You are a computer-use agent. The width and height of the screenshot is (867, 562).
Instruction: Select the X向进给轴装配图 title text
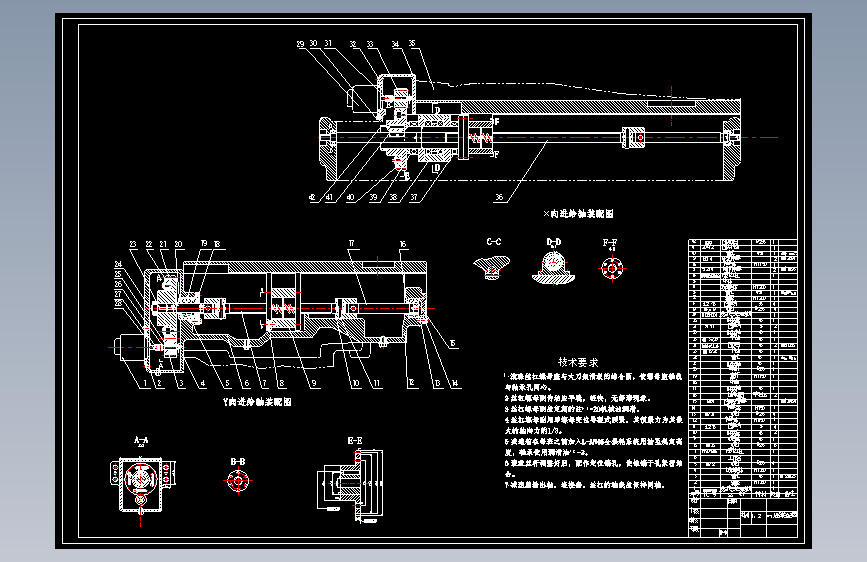[x=578, y=214]
